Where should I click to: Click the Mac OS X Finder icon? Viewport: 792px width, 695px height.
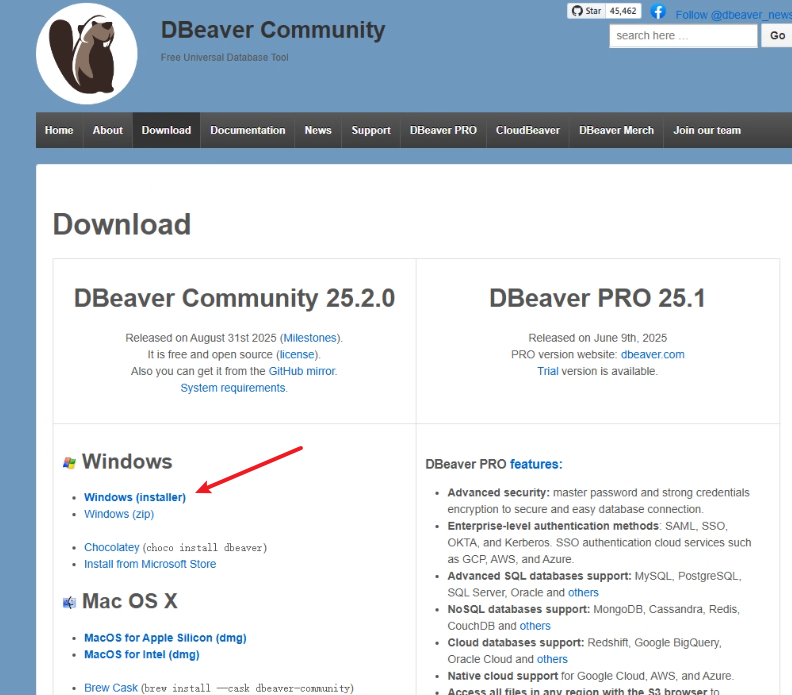(x=69, y=603)
